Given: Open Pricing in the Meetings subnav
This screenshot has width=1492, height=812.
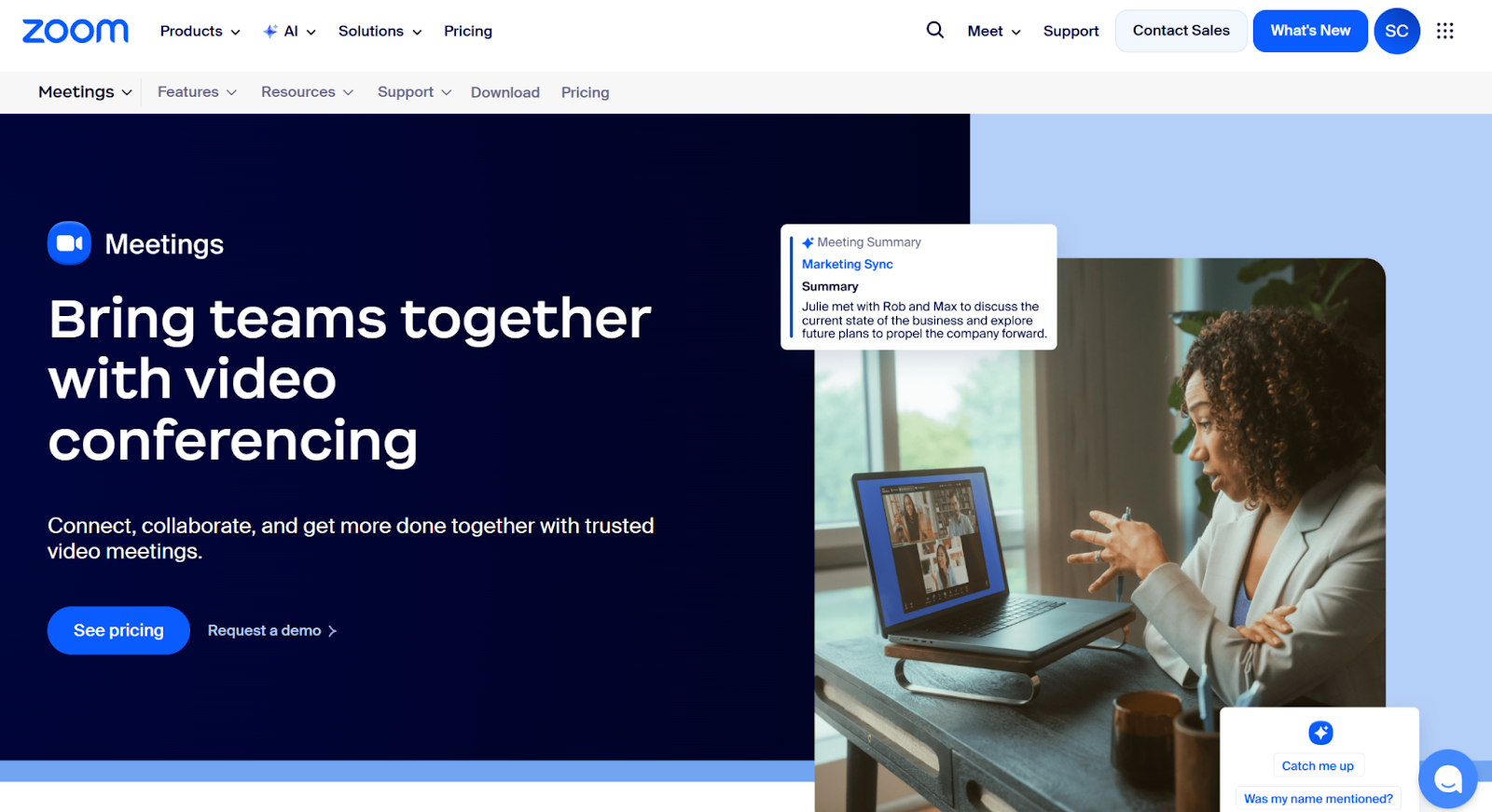Looking at the screenshot, I should click(585, 92).
